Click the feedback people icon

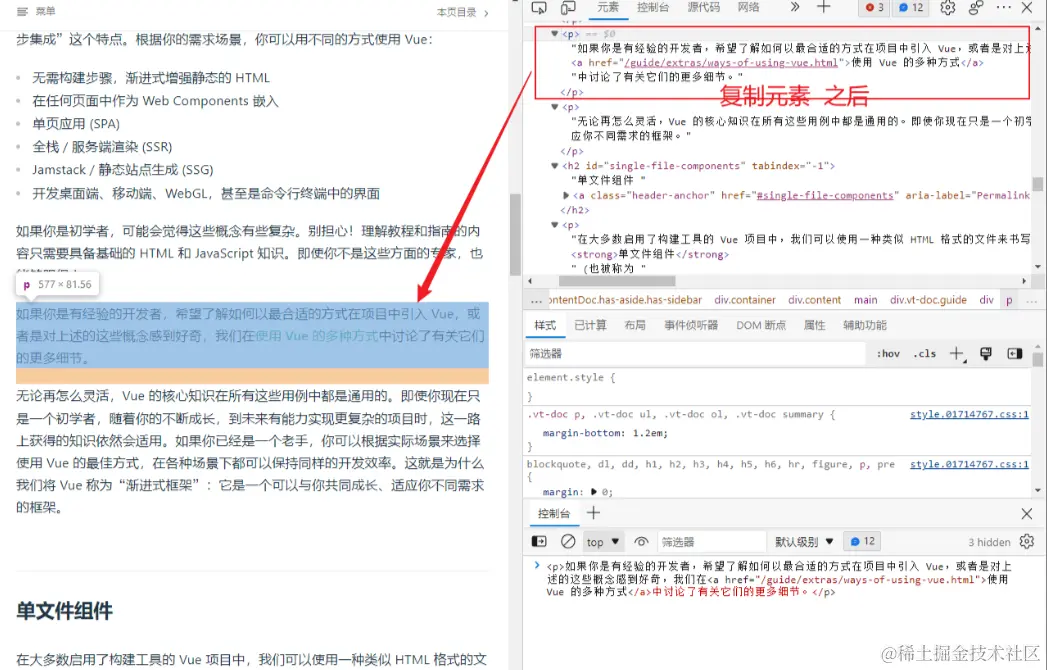point(976,7)
